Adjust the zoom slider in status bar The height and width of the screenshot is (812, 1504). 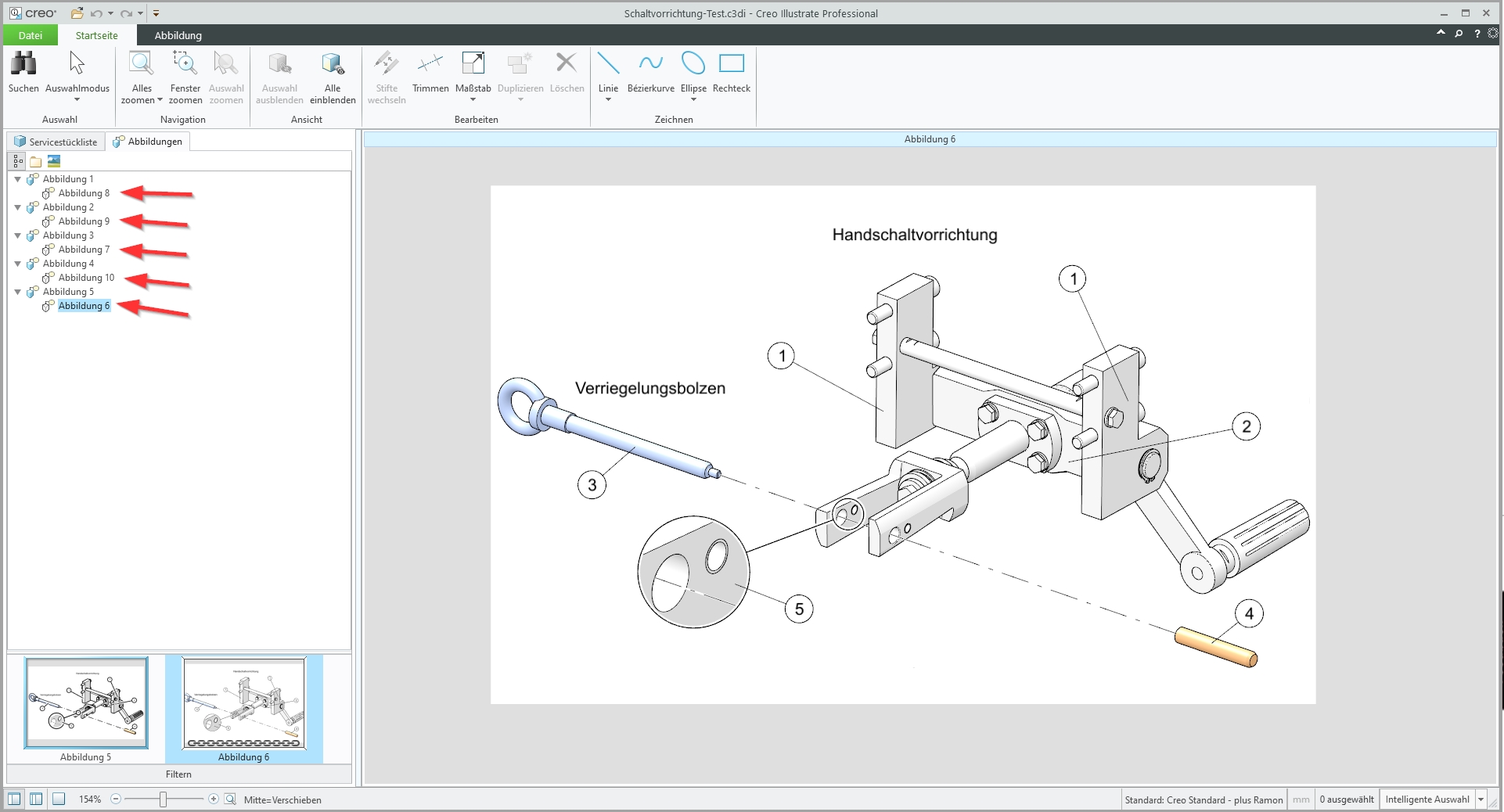[162, 800]
